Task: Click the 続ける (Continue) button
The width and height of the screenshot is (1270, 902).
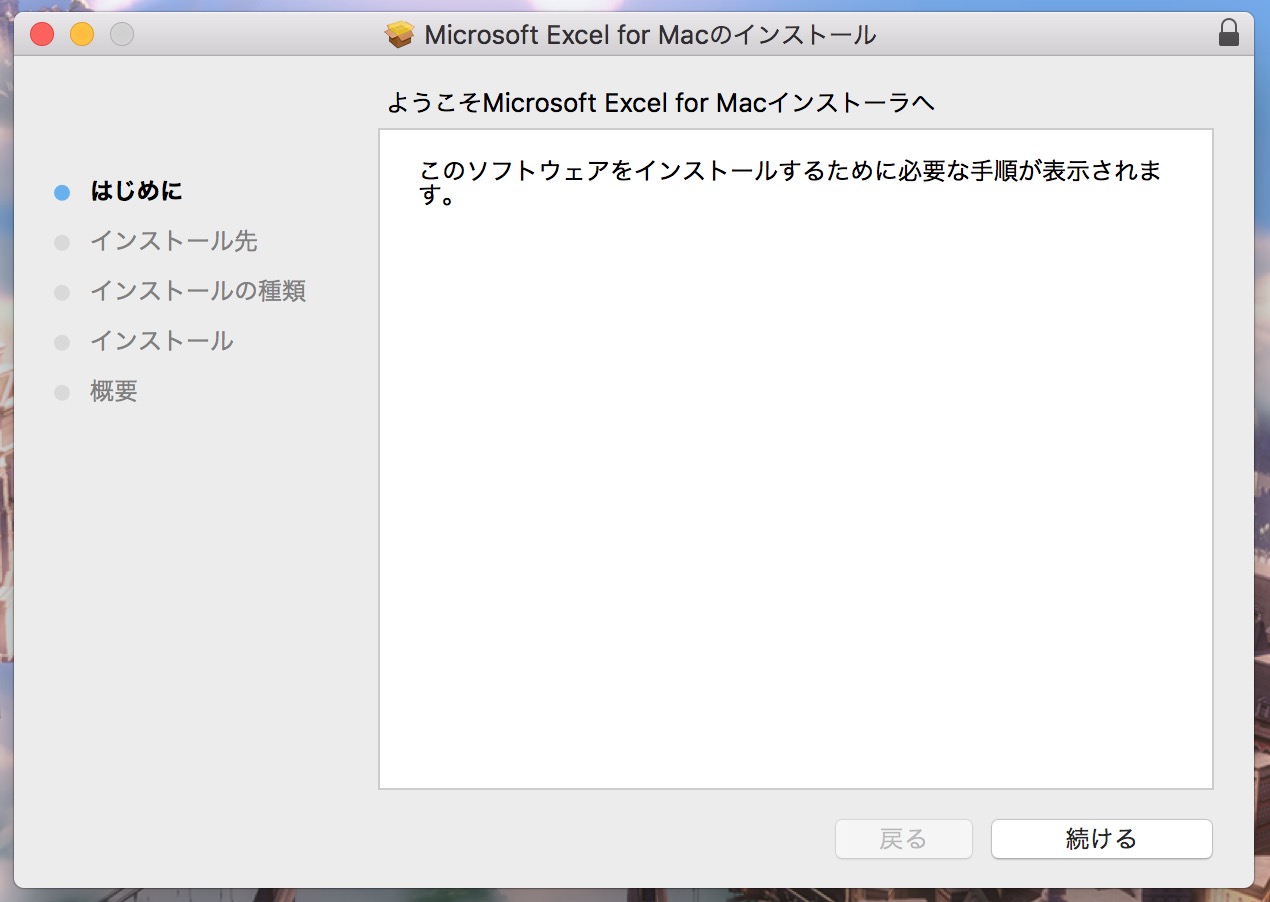Action: point(1101,839)
